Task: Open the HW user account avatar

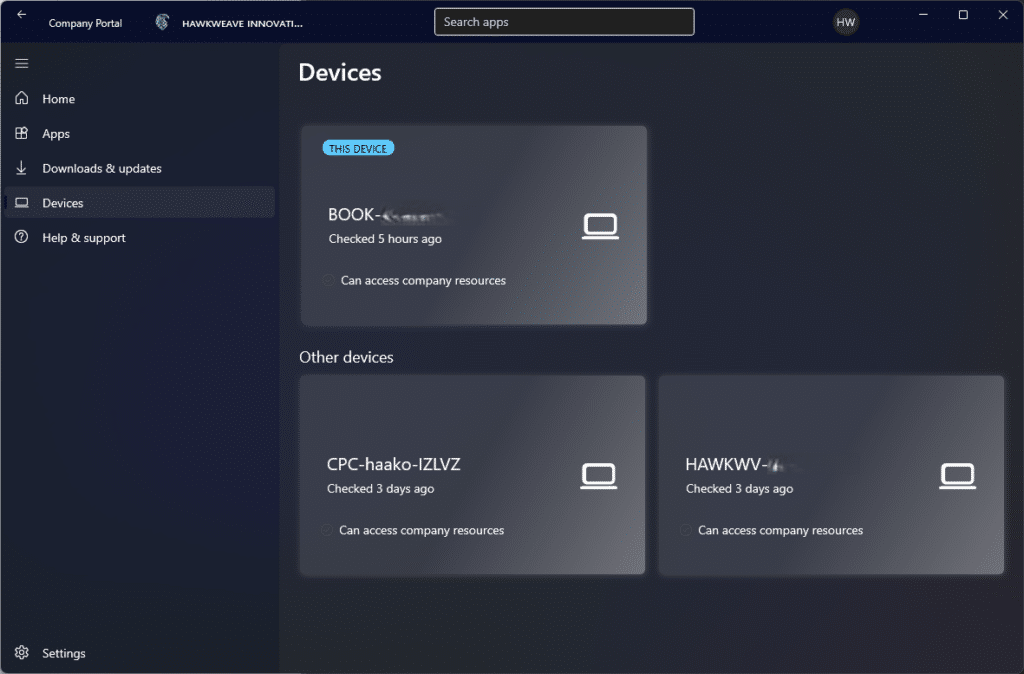Action: click(x=845, y=22)
